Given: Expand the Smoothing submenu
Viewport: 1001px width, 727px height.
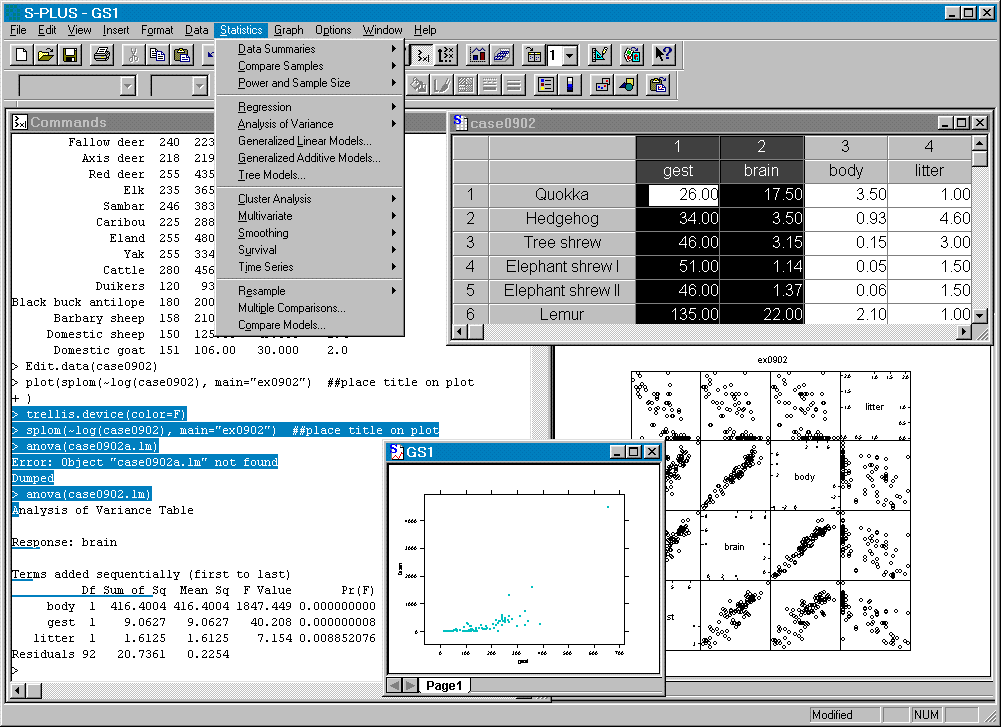Looking at the screenshot, I should click(x=310, y=233).
